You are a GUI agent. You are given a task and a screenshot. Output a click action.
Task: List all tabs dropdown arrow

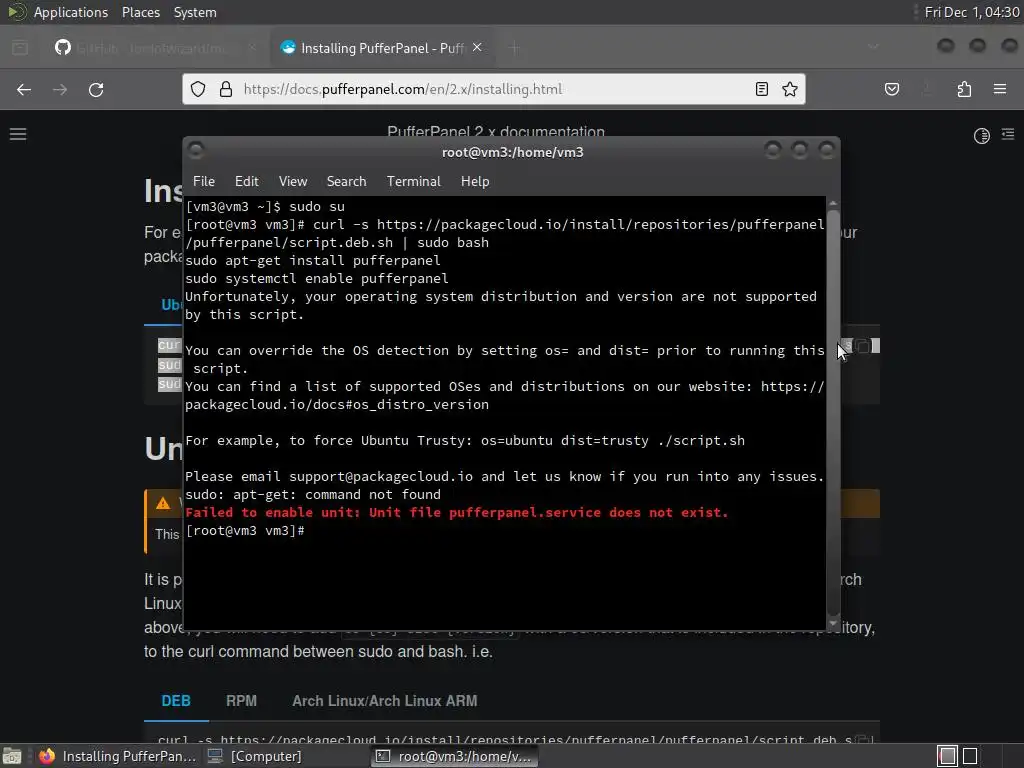click(x=873, y=47)
